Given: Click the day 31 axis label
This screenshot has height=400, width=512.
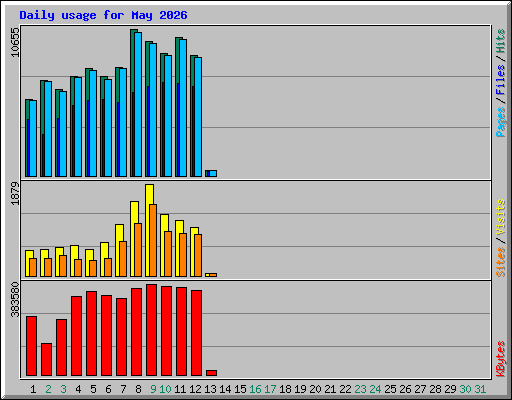Looking at the screenshot, I should click(480, 389).
